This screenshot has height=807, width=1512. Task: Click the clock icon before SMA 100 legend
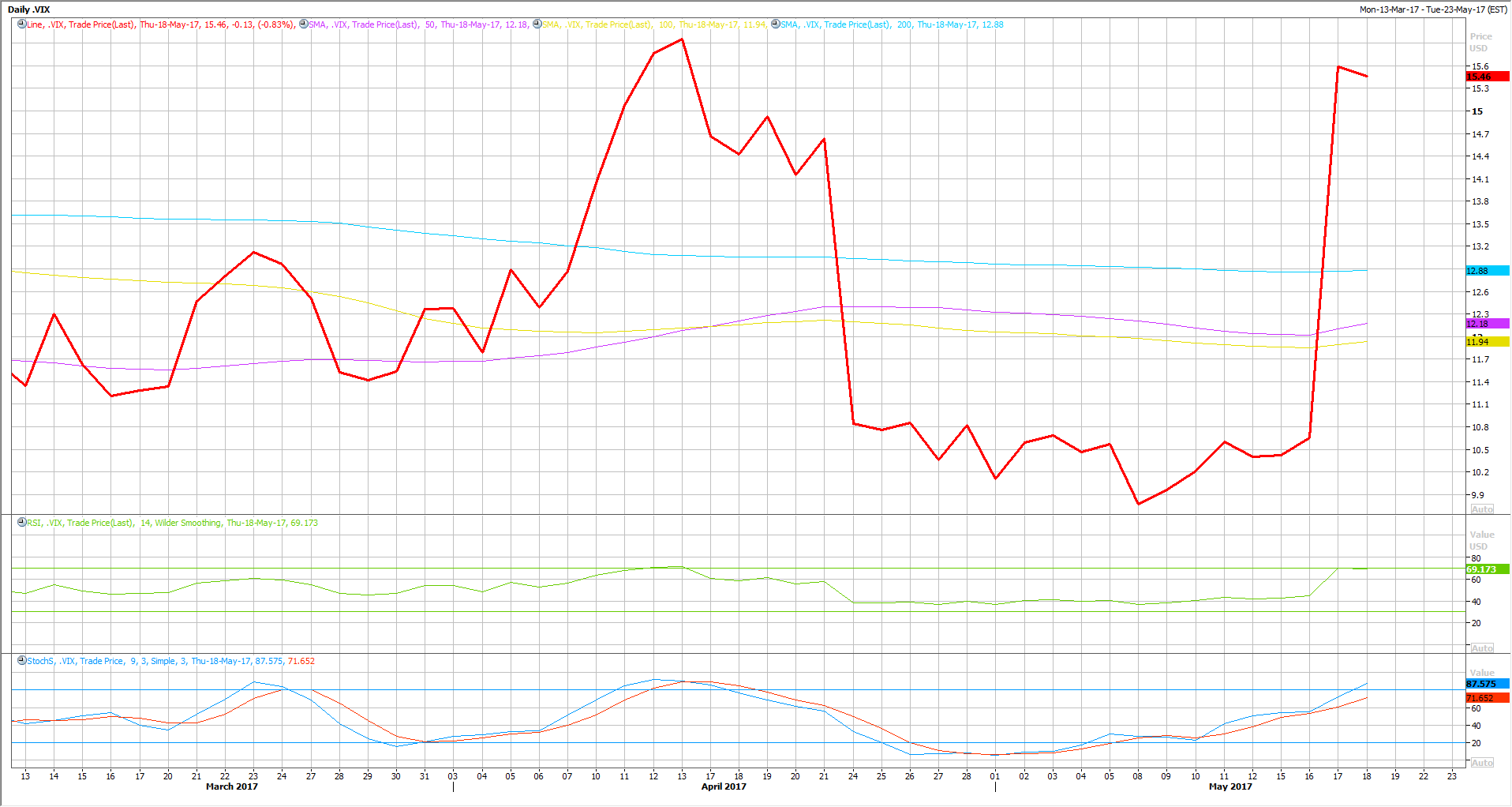point(537,24)
